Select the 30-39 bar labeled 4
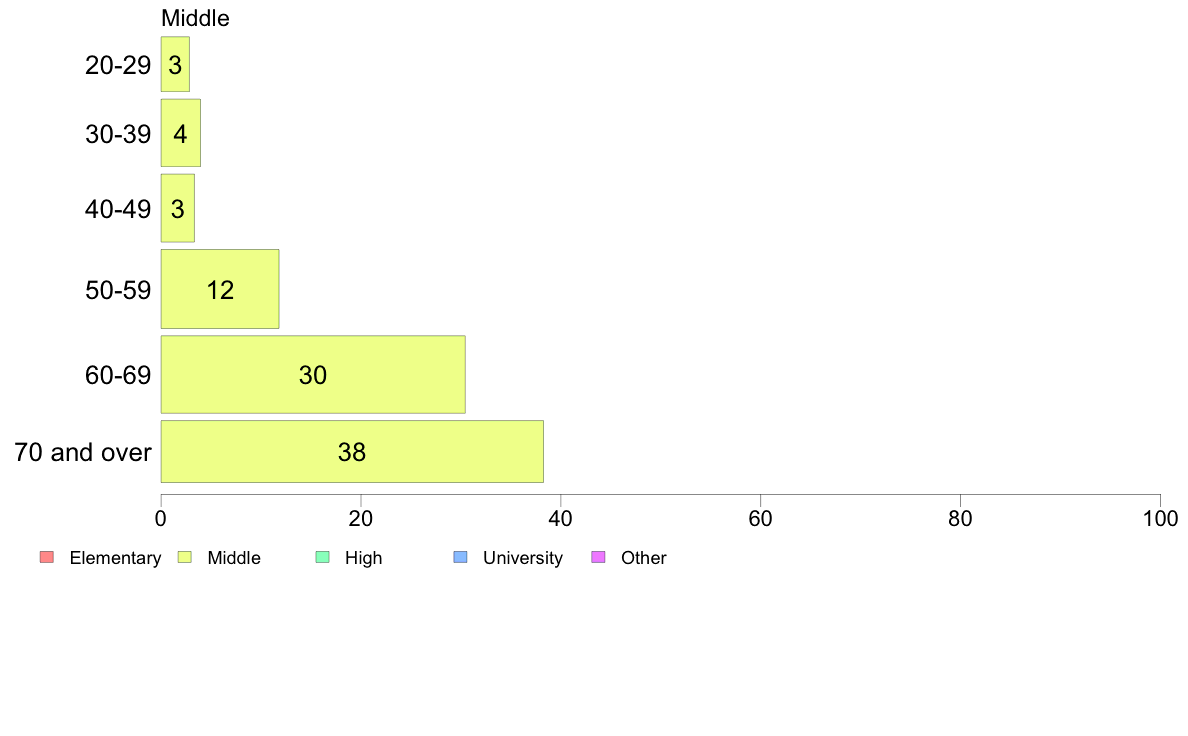Screen dimensions: 1188x736 (180, 133)
